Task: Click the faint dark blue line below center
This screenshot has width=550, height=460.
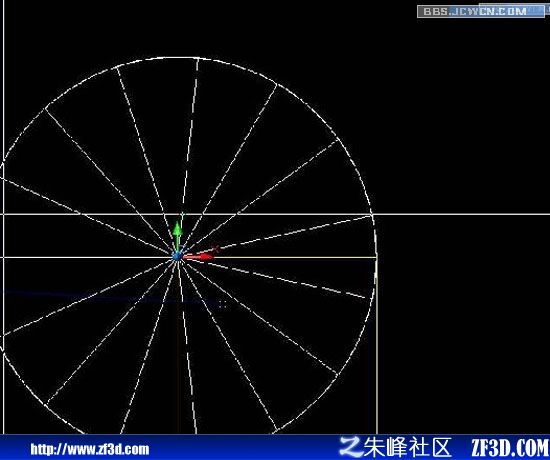Action: click(x=105, y=297)
